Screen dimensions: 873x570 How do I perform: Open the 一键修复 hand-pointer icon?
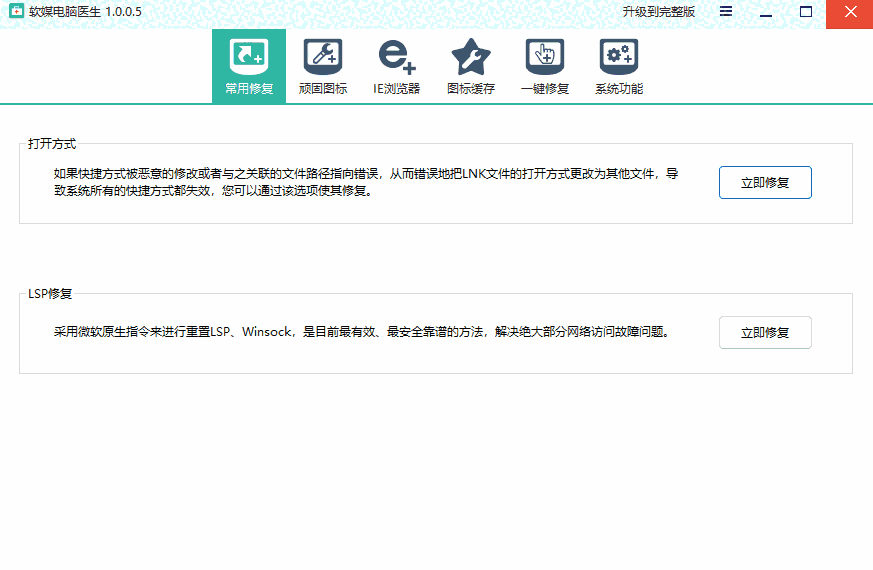pyautogui.click(x=544, y=56)
